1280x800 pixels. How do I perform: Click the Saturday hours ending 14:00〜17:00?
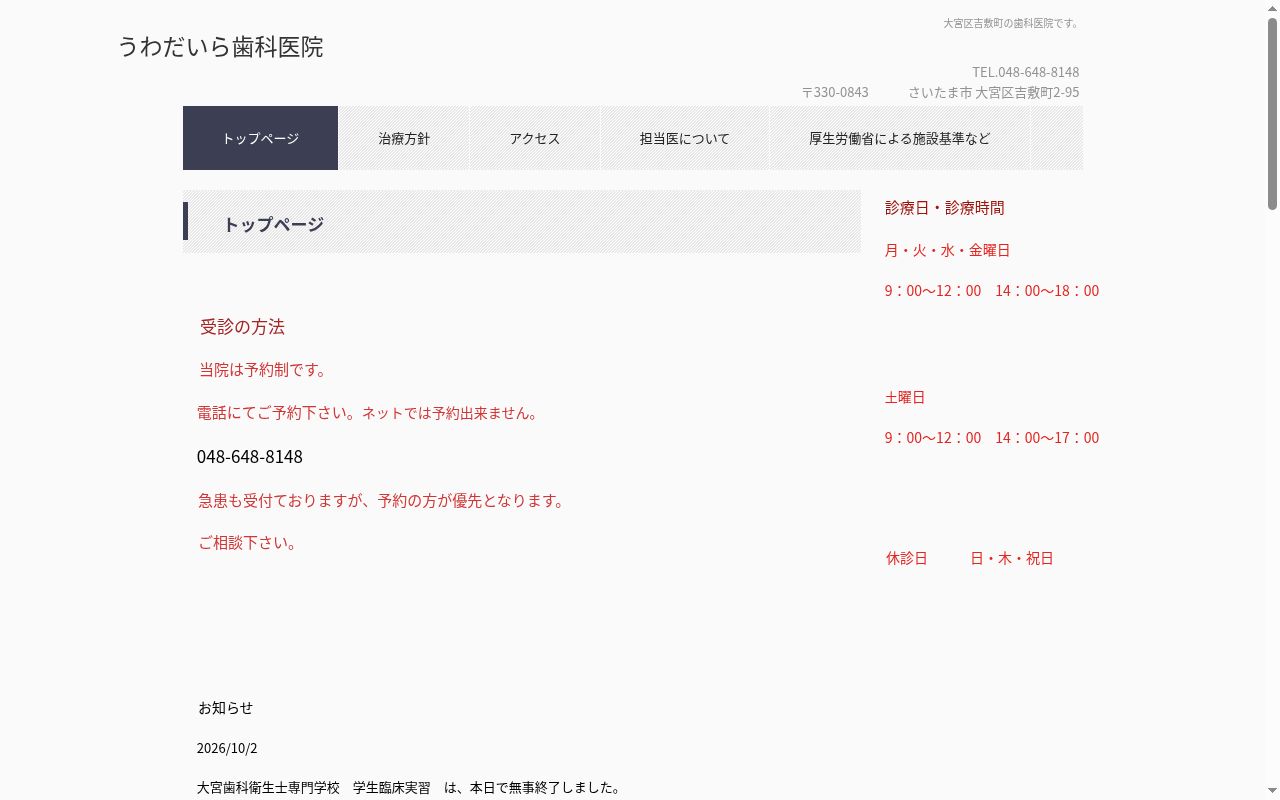(x=992, y=438)
